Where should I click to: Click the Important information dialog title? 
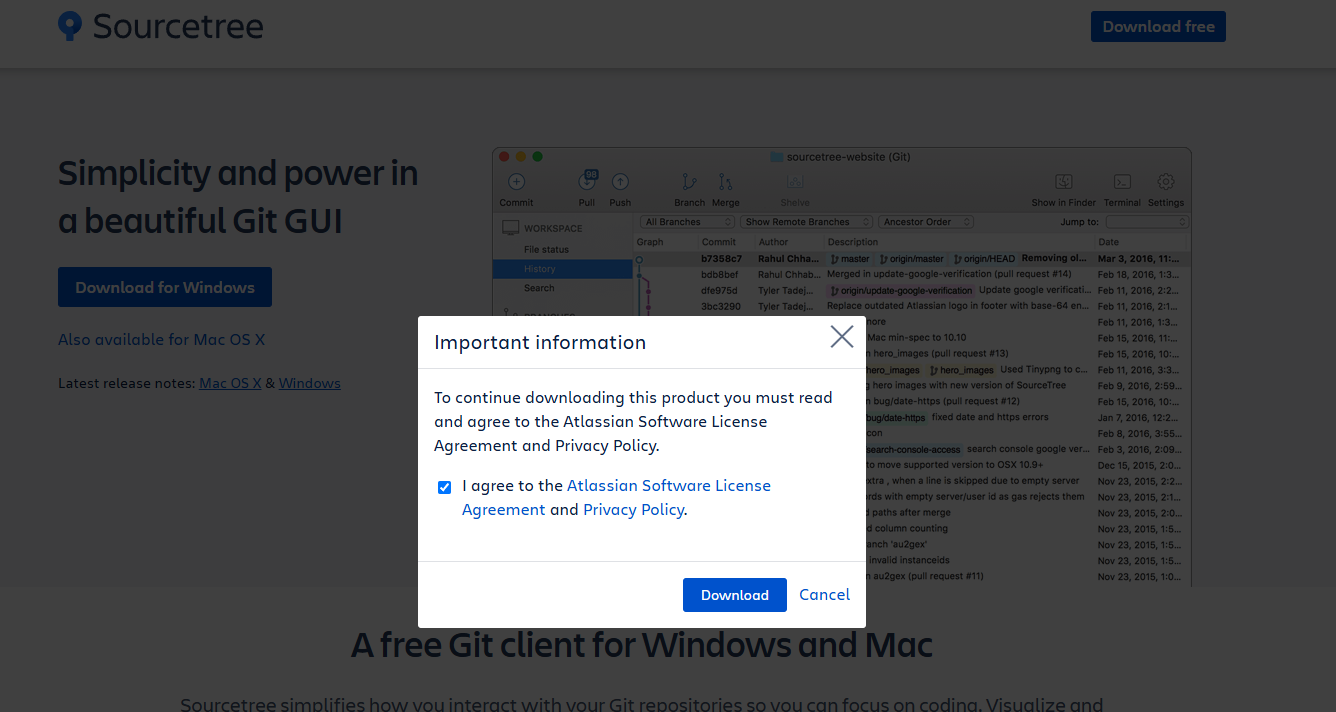pyautogui.click(x=540, y=342)
